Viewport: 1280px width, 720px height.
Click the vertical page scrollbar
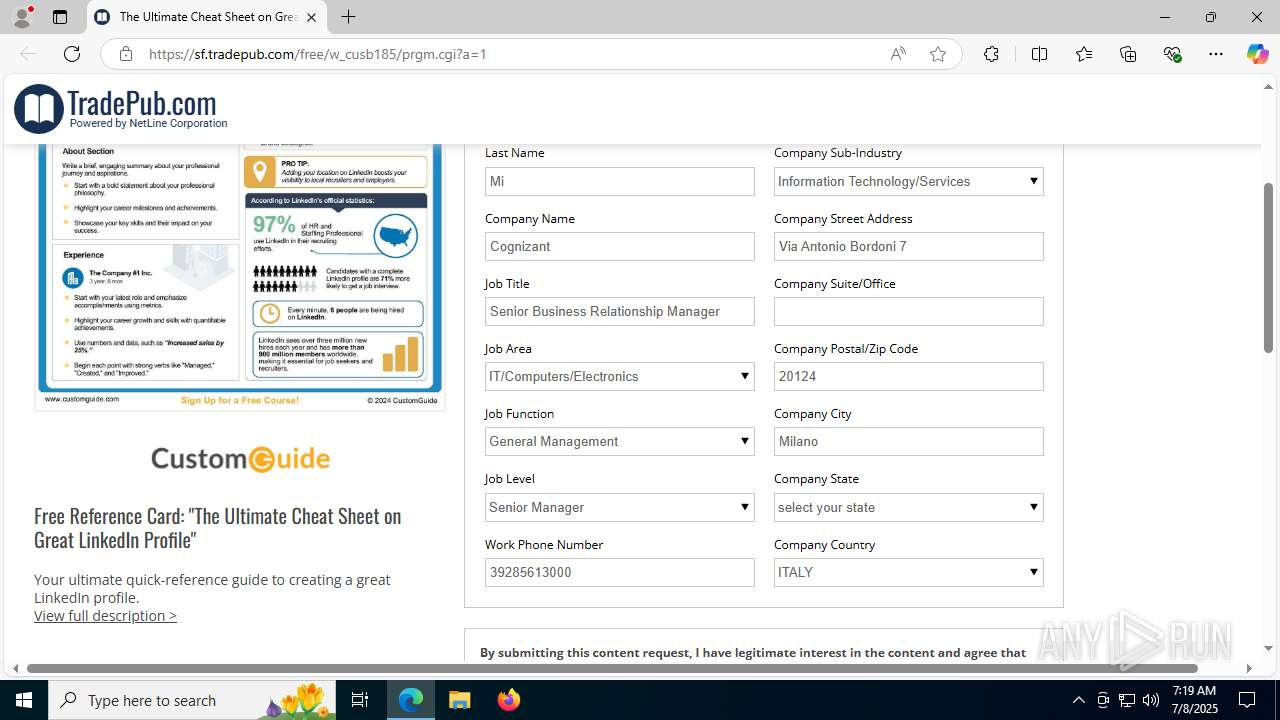coord(1269,267)
